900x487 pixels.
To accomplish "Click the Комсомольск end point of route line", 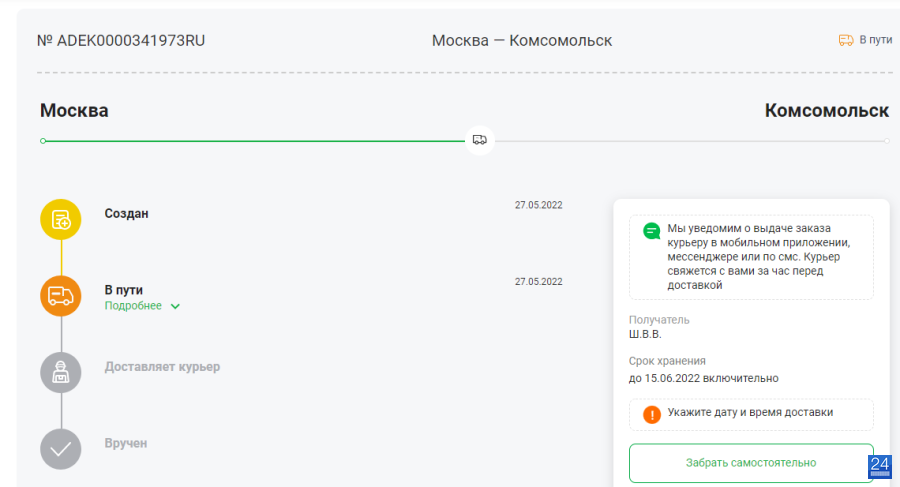I will pos(887,141).
